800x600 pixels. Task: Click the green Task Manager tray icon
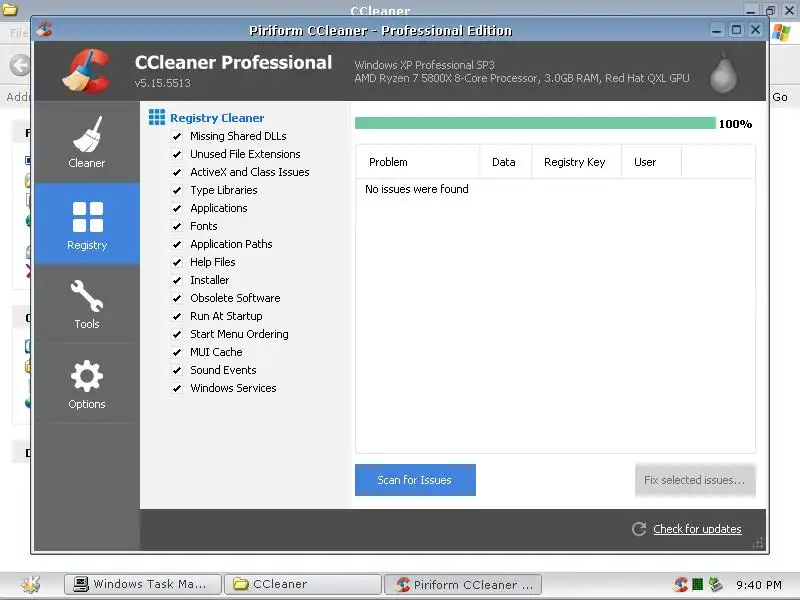(697, 584)
